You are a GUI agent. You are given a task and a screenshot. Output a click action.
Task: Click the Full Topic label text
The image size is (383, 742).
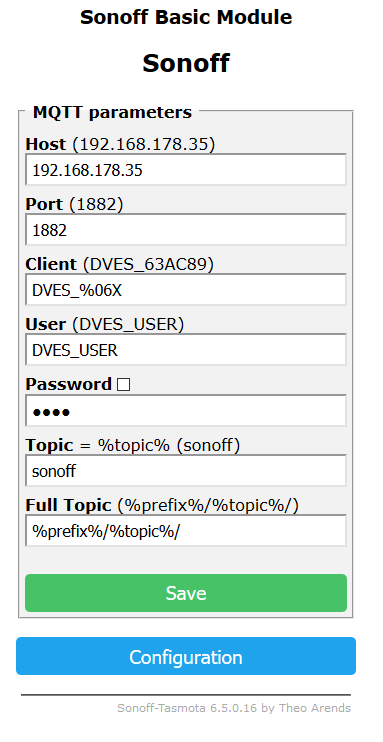162,505
